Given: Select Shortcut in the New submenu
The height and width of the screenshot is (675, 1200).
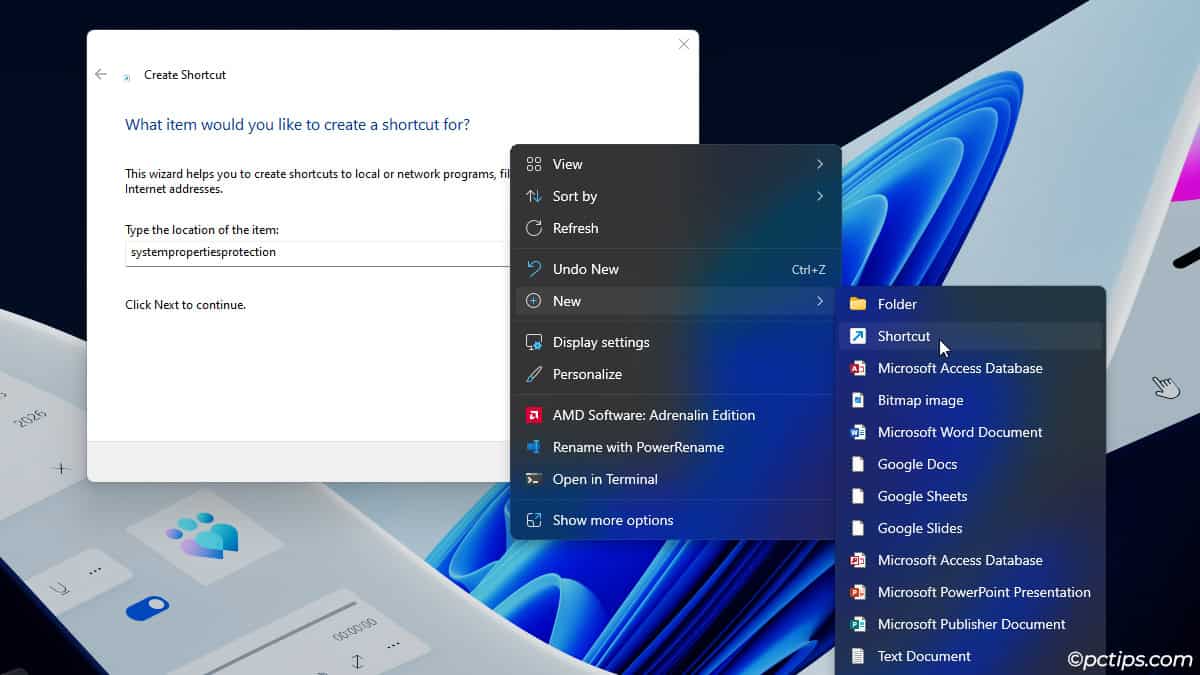Looking at the screenshot, I should 971,336.
